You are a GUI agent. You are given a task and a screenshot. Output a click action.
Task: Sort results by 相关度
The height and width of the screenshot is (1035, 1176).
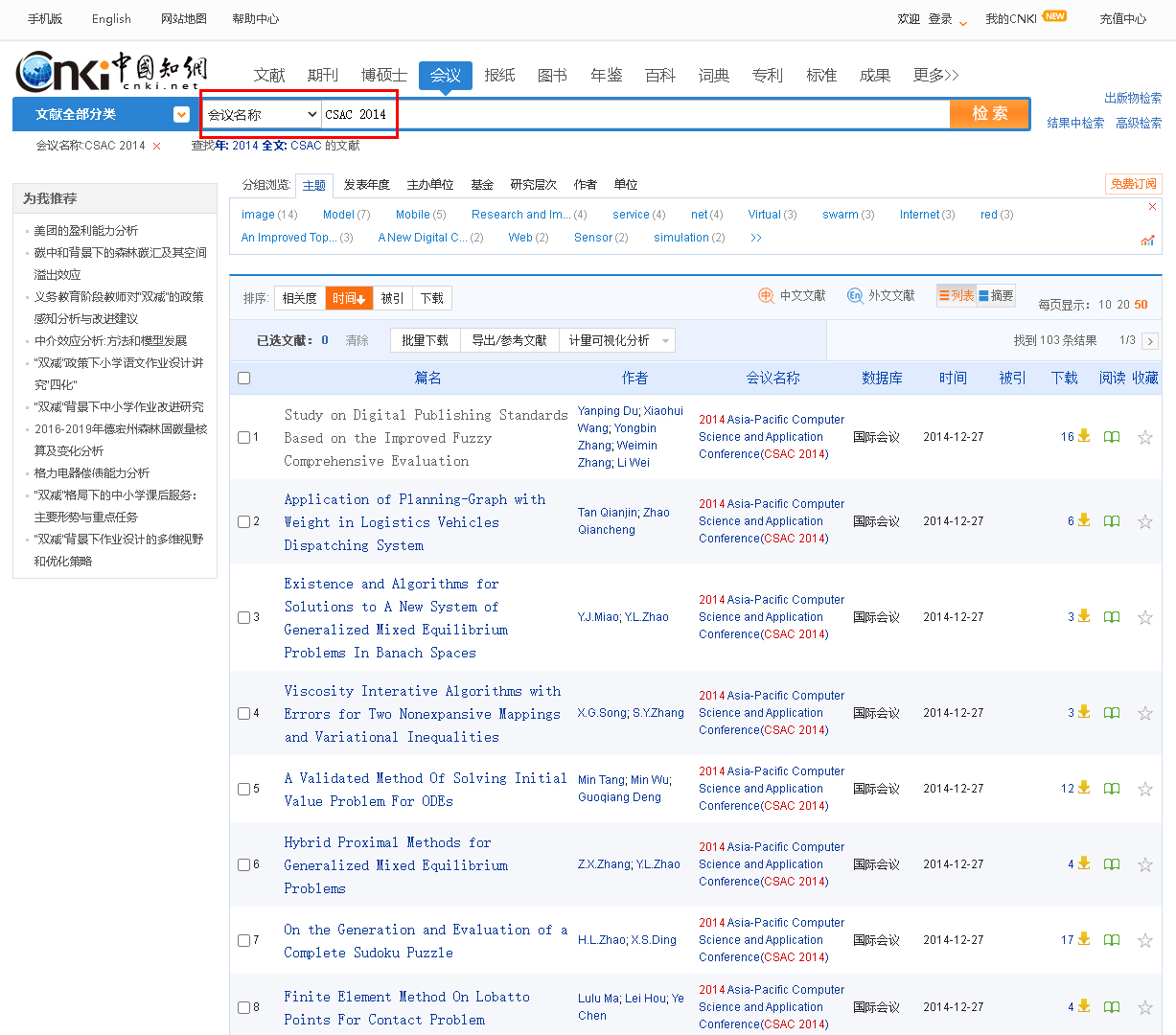tap(300, 298)
